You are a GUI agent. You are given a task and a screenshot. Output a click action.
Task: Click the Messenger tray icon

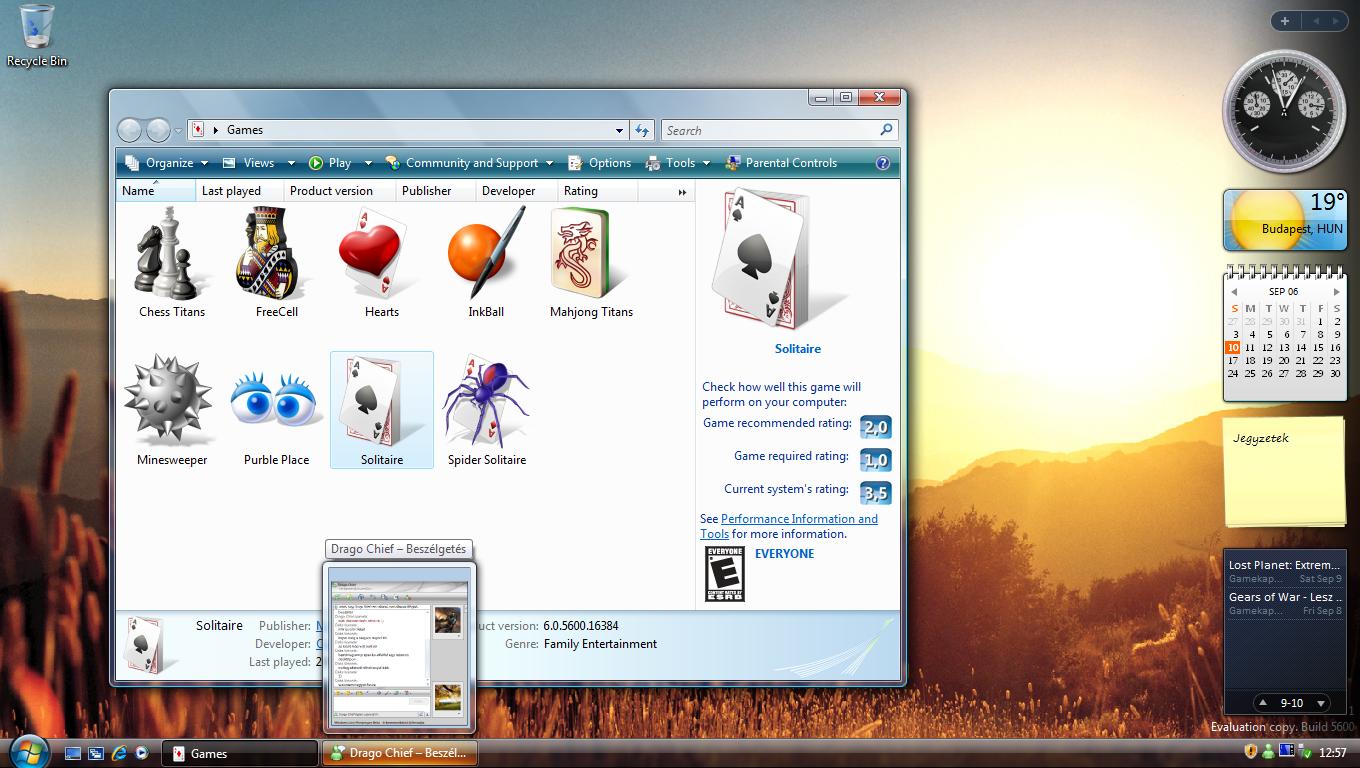(x=1268, y=752)
